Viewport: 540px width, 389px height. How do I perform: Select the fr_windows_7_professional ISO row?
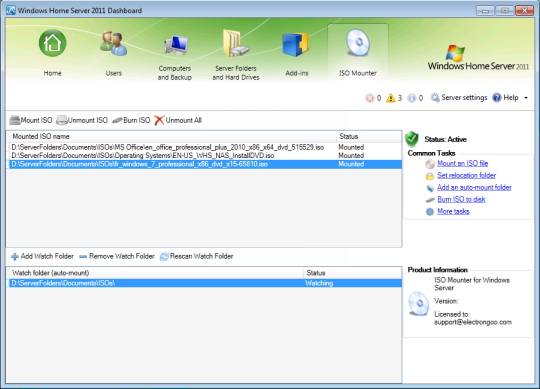205,164
